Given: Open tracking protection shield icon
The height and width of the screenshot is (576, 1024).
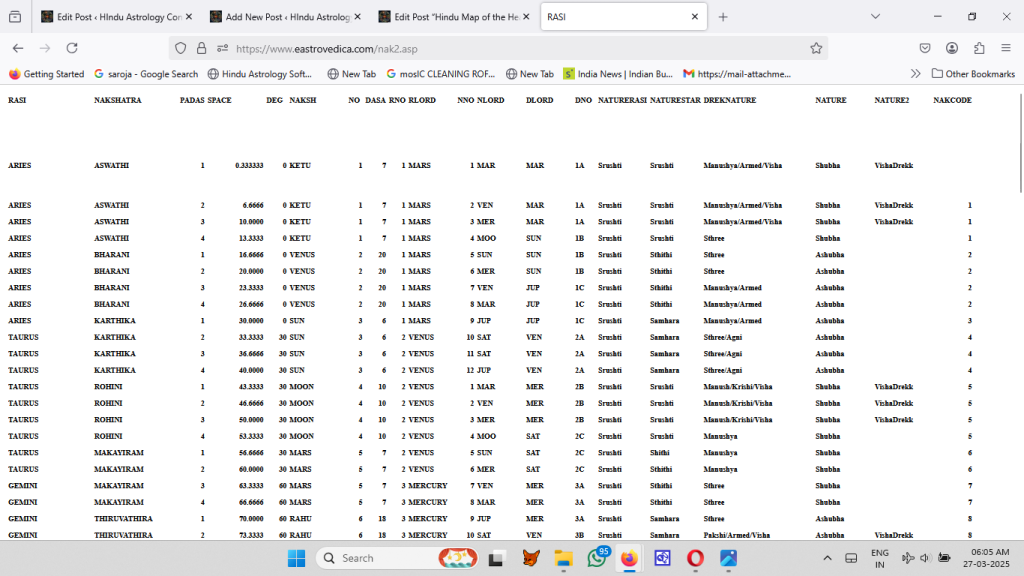Looking at the screenshot, I should [181, 48].
